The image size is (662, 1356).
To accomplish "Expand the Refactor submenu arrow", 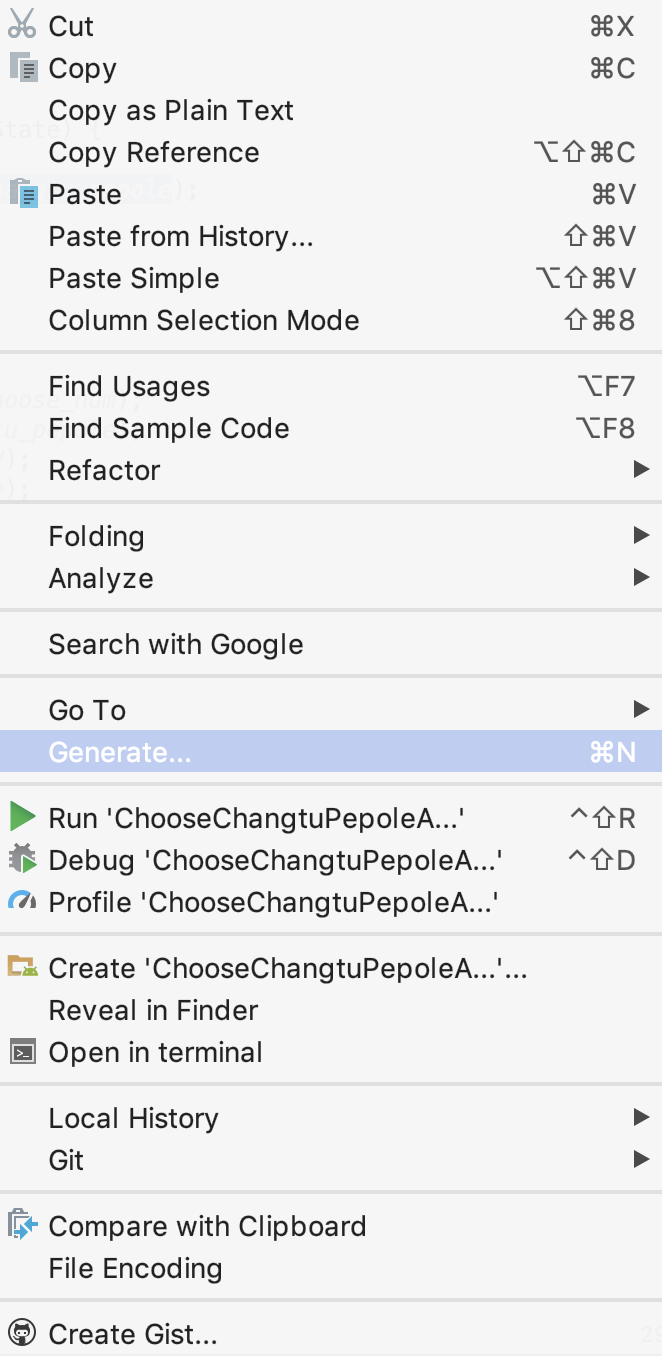I will click(641, 470).
